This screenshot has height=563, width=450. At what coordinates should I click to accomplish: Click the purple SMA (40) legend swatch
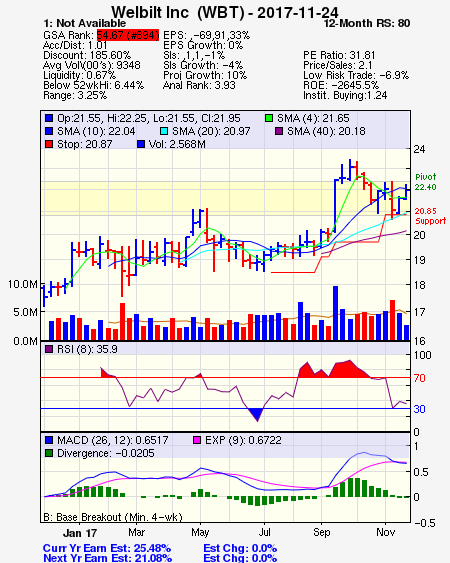click(279, 131)
